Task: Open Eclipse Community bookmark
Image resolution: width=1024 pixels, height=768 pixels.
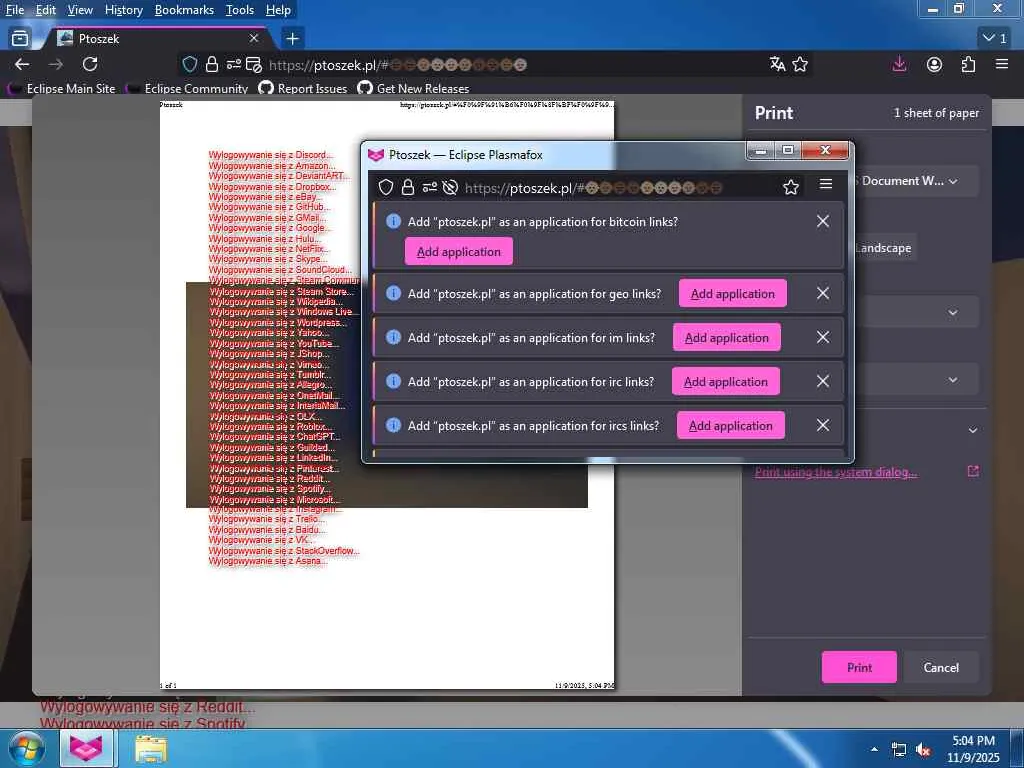Action: coord(187,88)
